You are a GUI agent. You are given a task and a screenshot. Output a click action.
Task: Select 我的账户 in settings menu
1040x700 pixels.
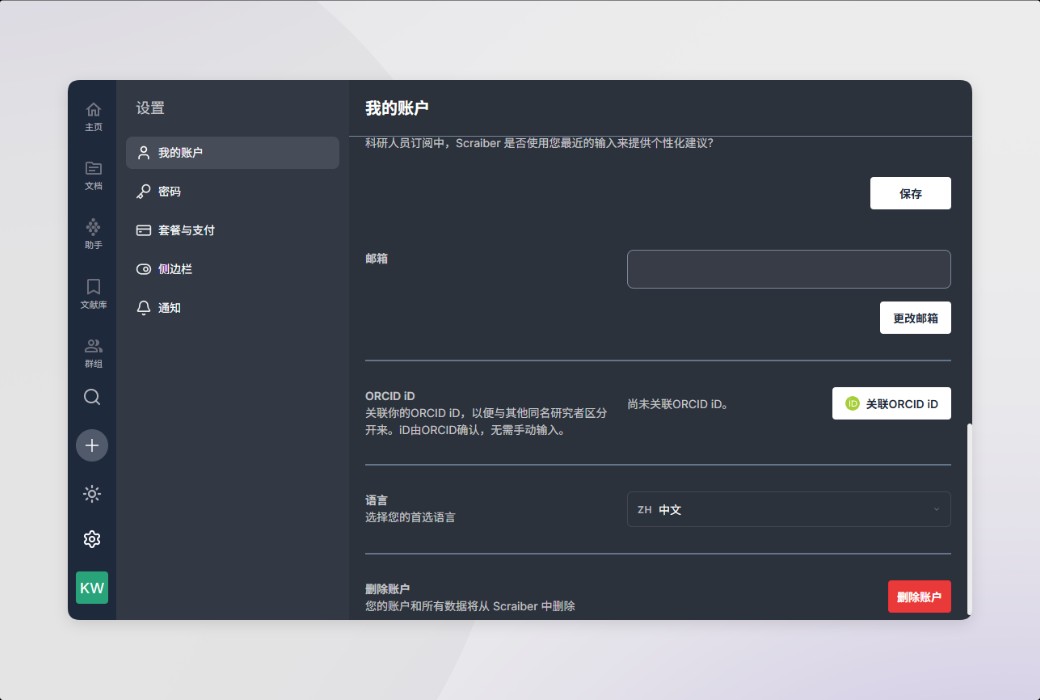coord(232,153)
